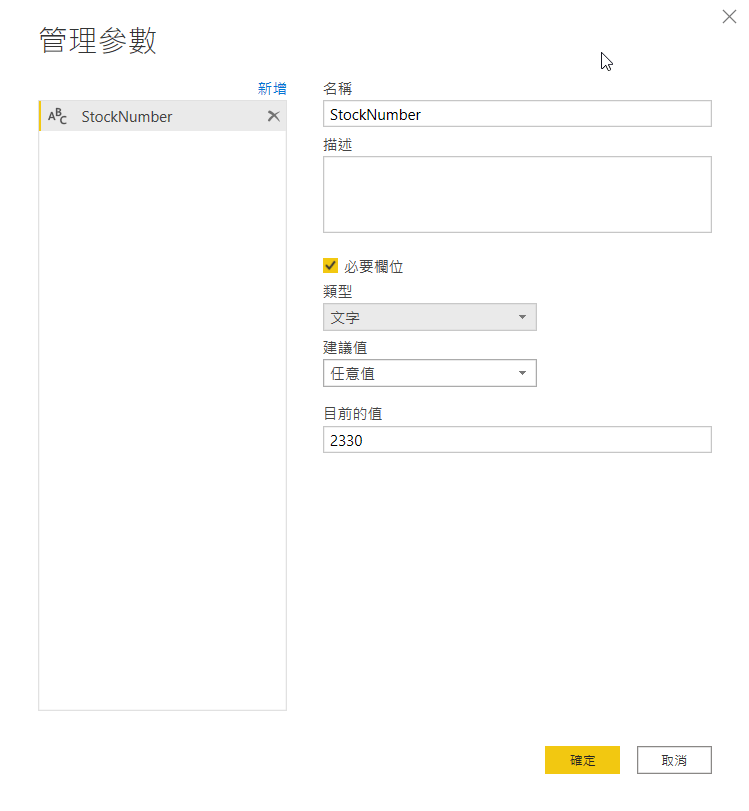749x811 pixels.
Task: Click the ABC text-type icon beside StockNumber
Action: (58, 117)
